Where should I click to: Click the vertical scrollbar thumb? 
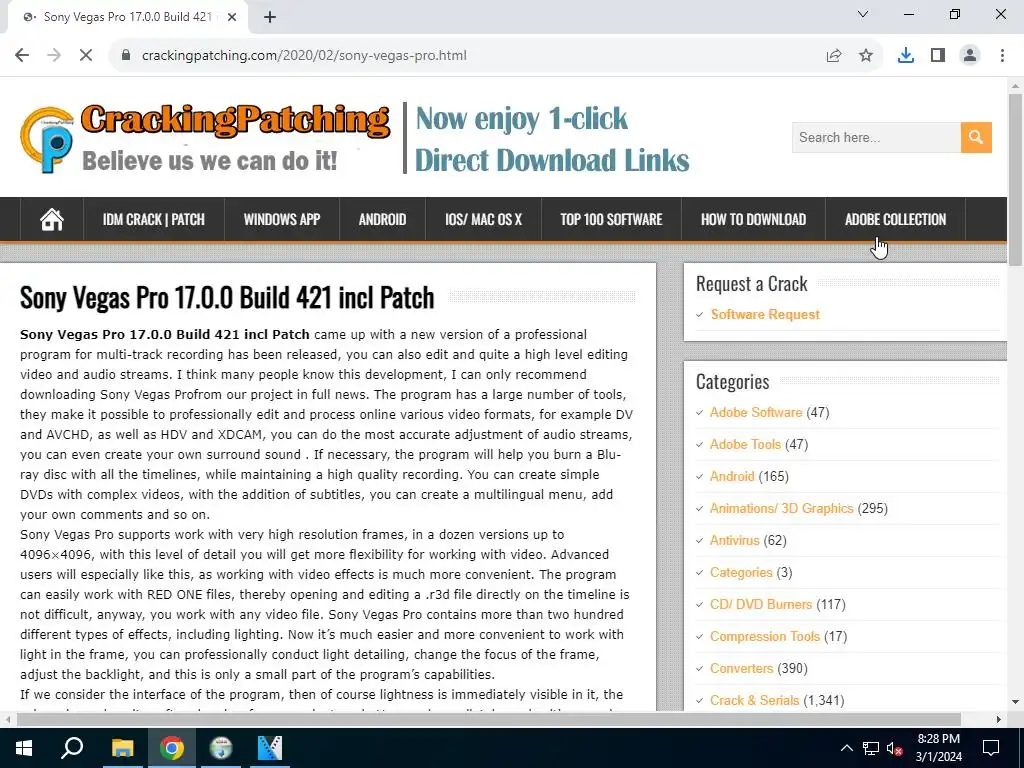(1015, 180)
